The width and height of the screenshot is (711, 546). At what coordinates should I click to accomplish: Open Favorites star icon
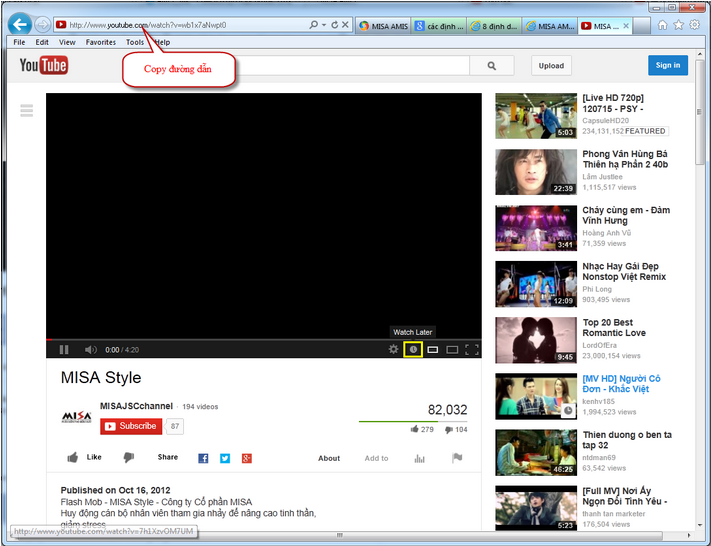(x=678, y=25)
